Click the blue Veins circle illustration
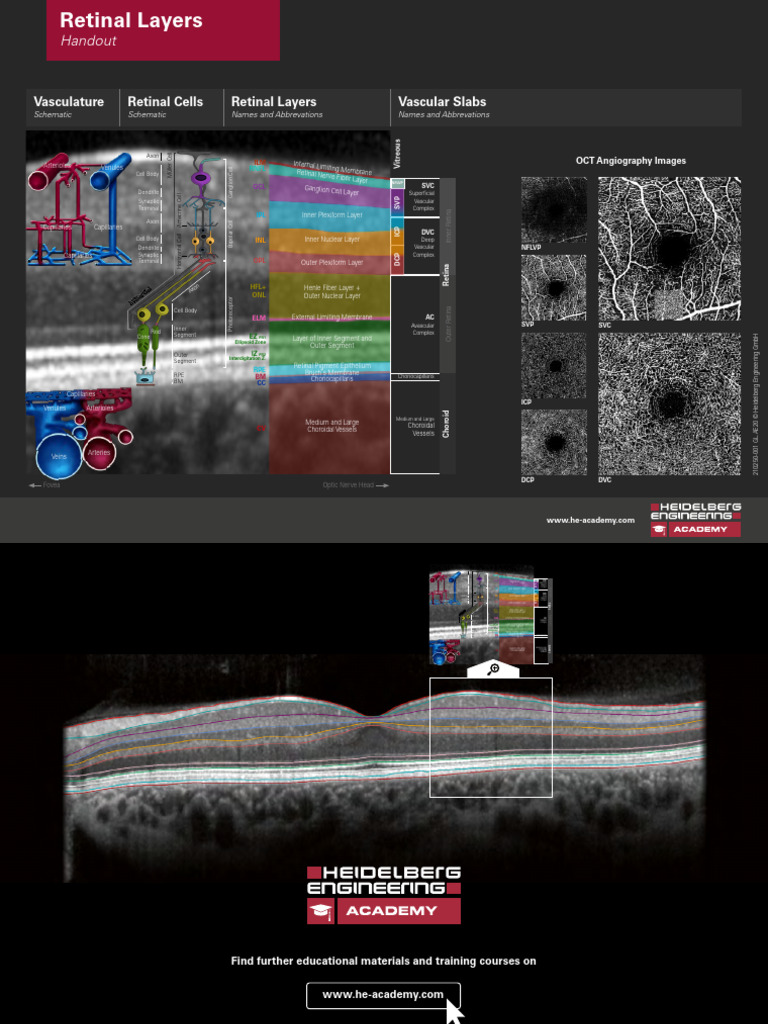The image size is (768, 1024). click(x=59, y=456)
